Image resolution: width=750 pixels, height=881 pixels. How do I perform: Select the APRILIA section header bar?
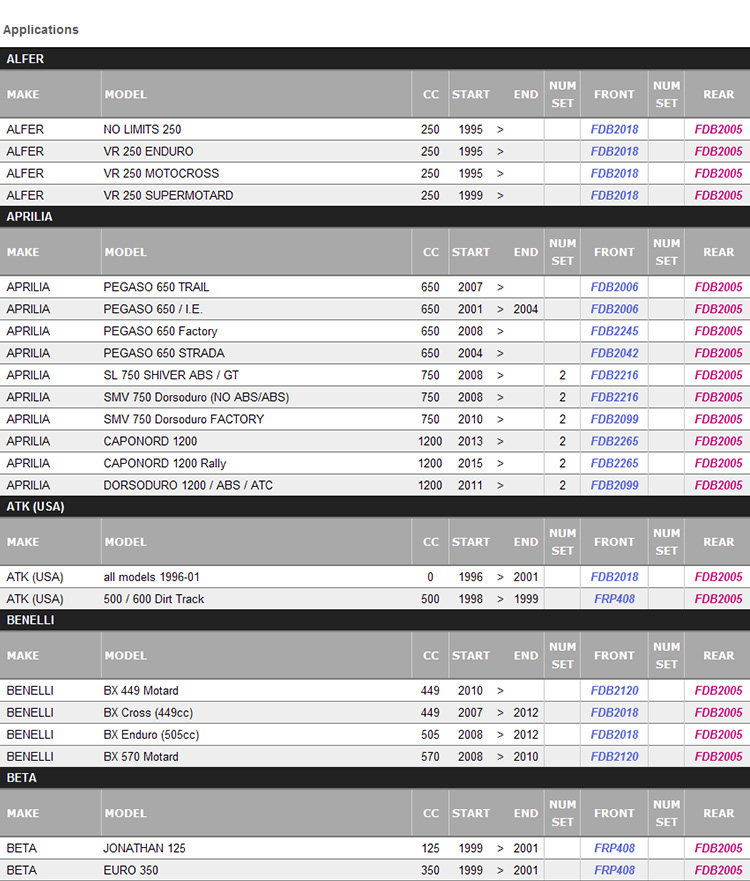pos(375,216)
